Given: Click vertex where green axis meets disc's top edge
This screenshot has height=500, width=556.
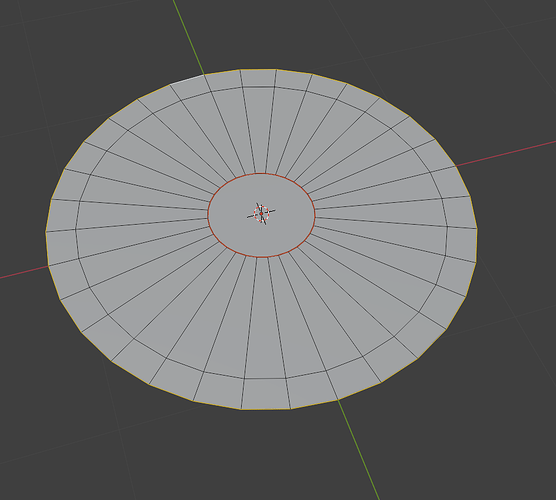Looking at the screenshot, I should point(205,74).
